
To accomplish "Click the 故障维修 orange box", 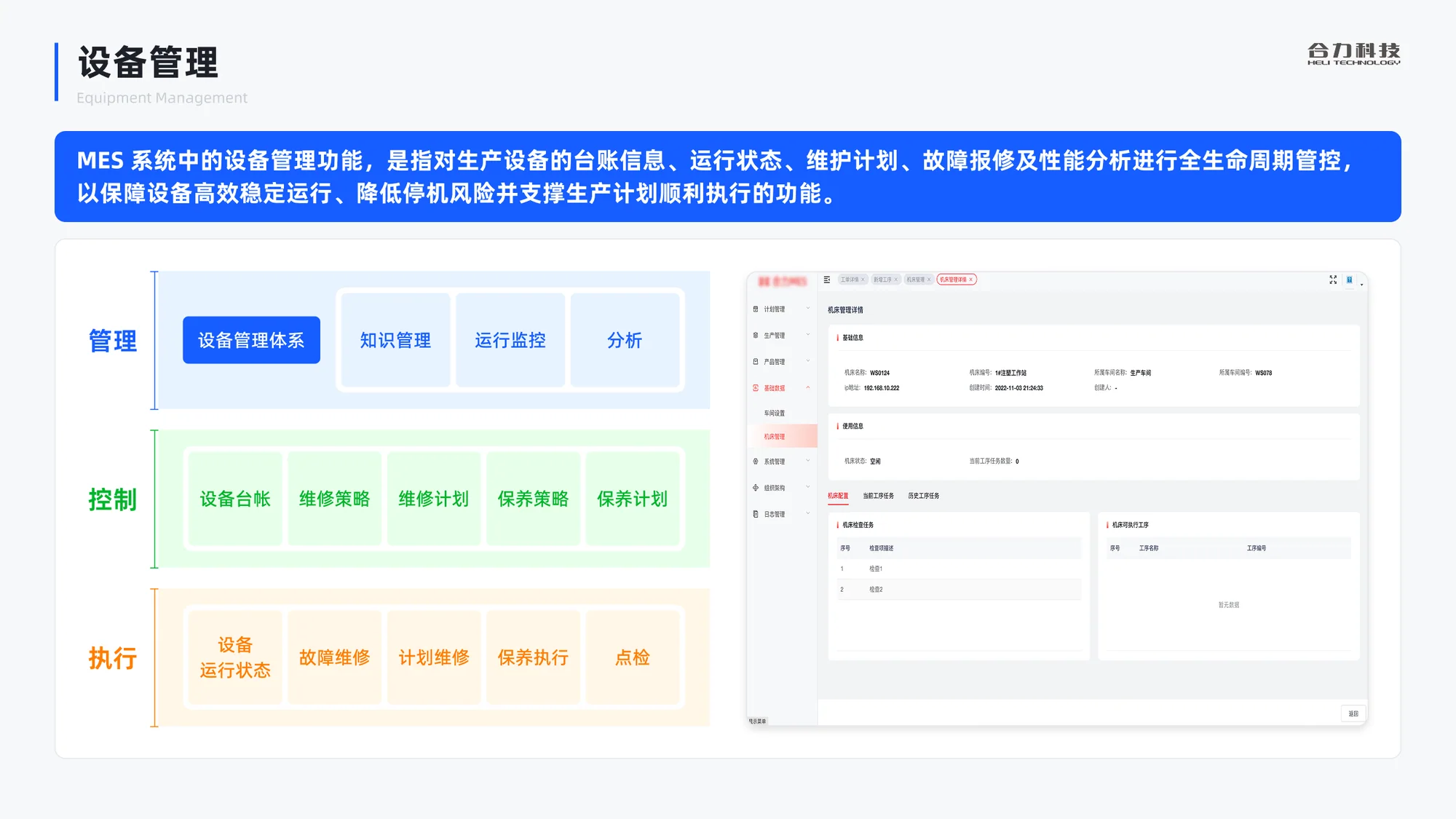I will 334,657.
